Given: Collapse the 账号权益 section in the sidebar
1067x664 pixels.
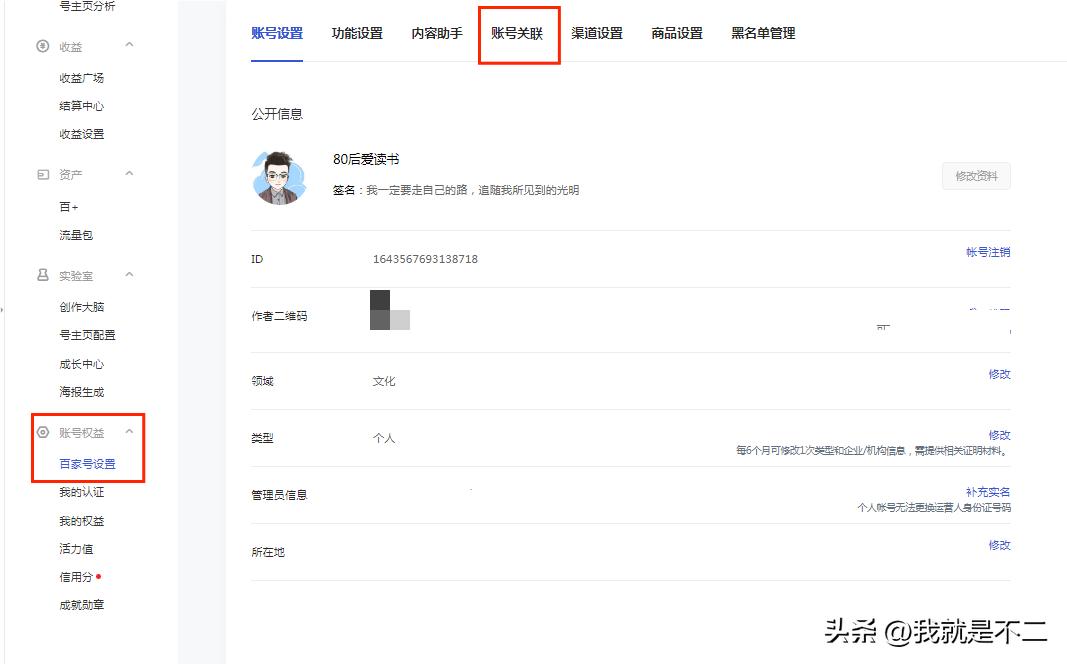Looking at the screenshot, I should tap(127, 433).
